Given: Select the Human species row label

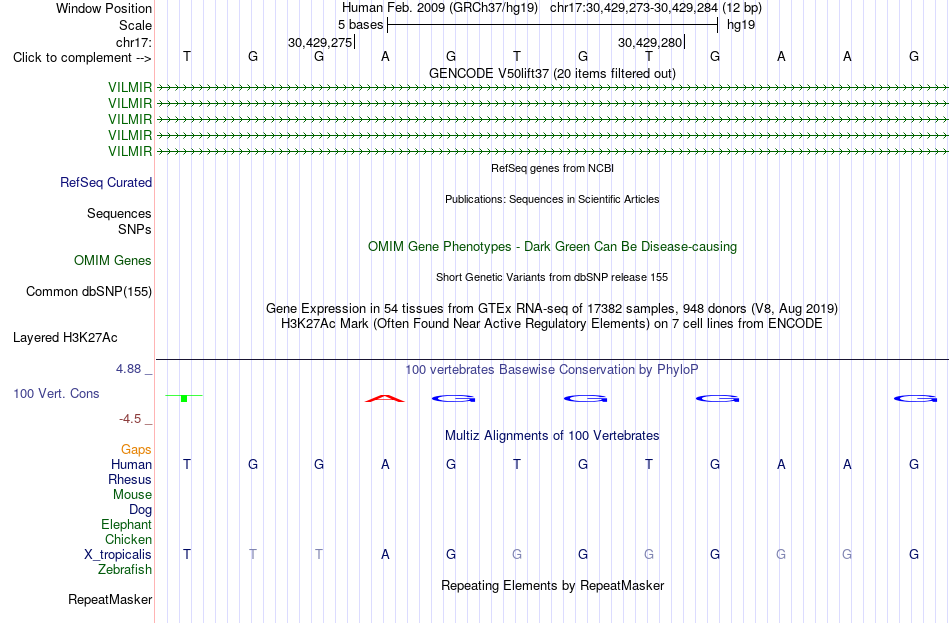Looking at the screenshot, I should tap(131, 465).
